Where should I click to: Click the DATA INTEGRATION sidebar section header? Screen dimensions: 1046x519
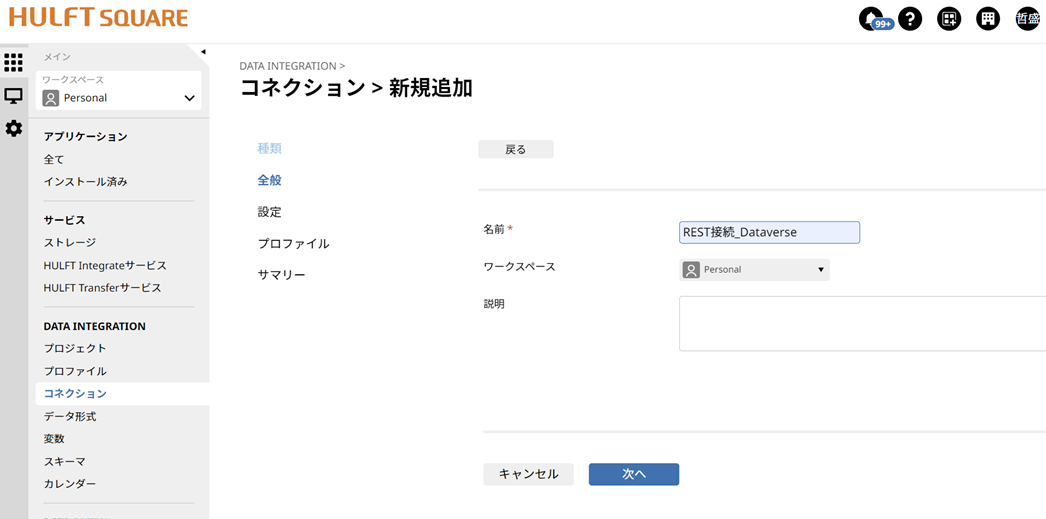(x=95, y=326)
